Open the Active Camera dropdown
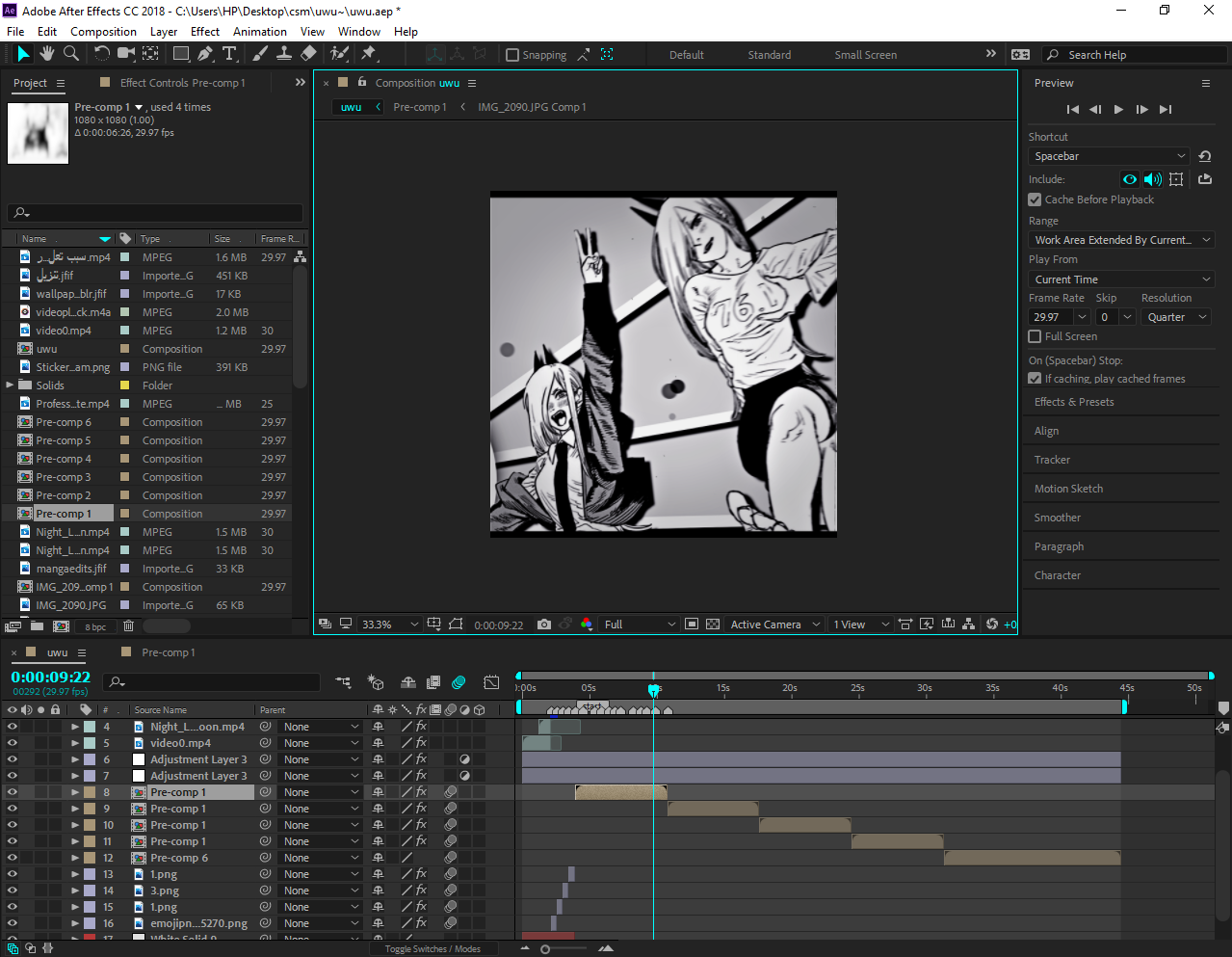The image size is (1232, 957). tap(774, 625)
